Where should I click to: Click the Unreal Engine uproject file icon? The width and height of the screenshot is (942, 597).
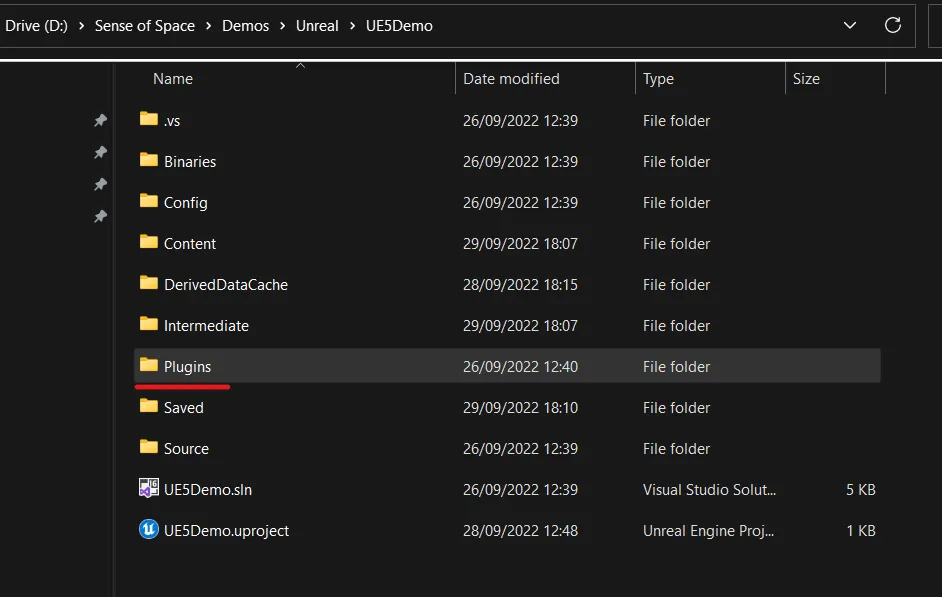coord(148,529)
